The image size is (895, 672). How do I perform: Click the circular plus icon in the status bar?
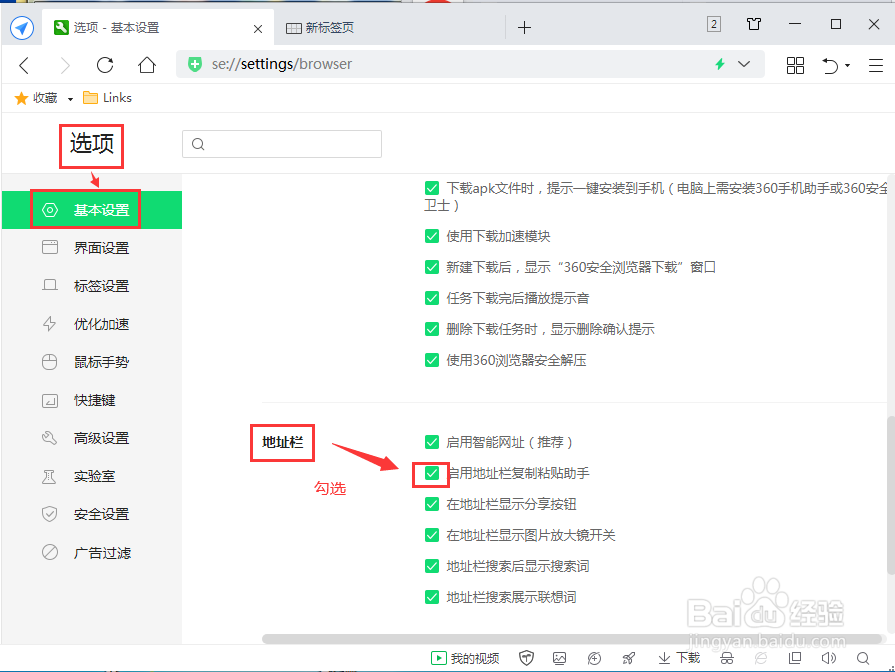tap(594, 658)
